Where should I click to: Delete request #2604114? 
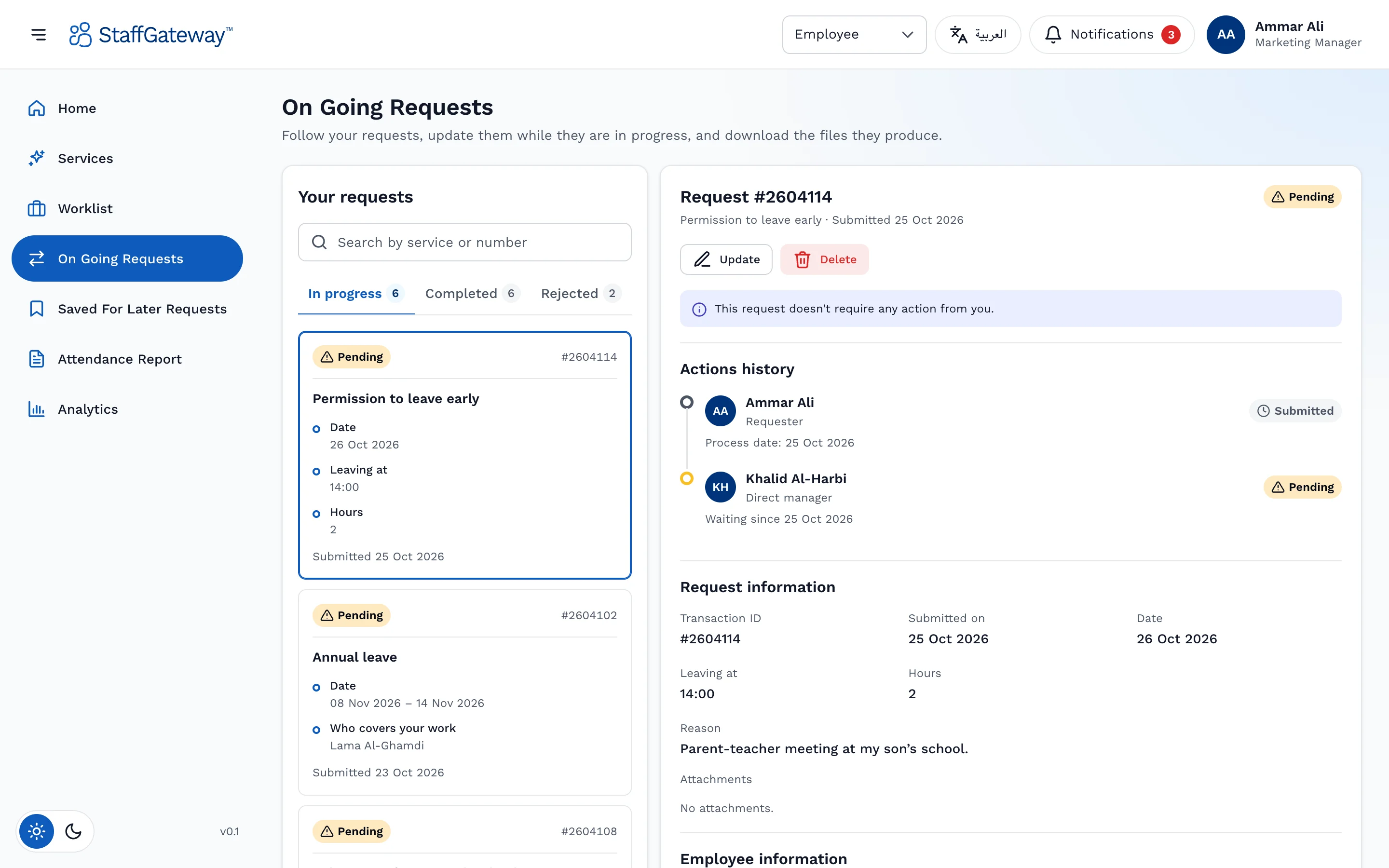[824, 259]
